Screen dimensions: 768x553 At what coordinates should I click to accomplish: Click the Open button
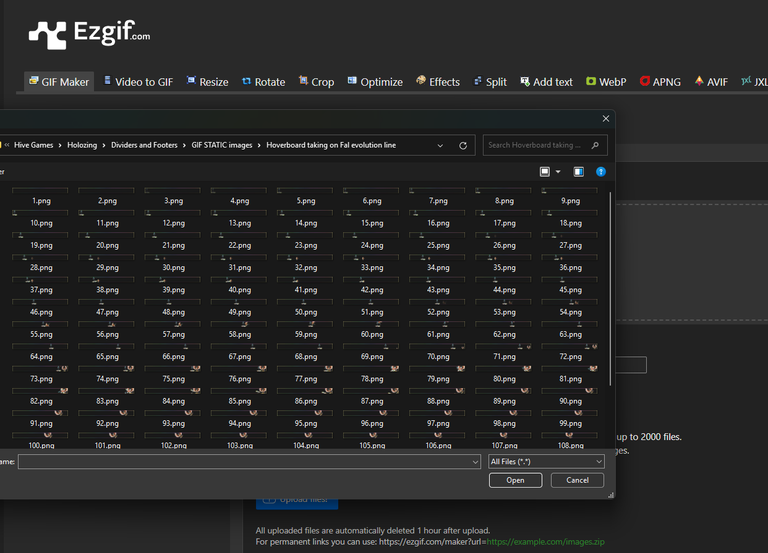point(515,480)
